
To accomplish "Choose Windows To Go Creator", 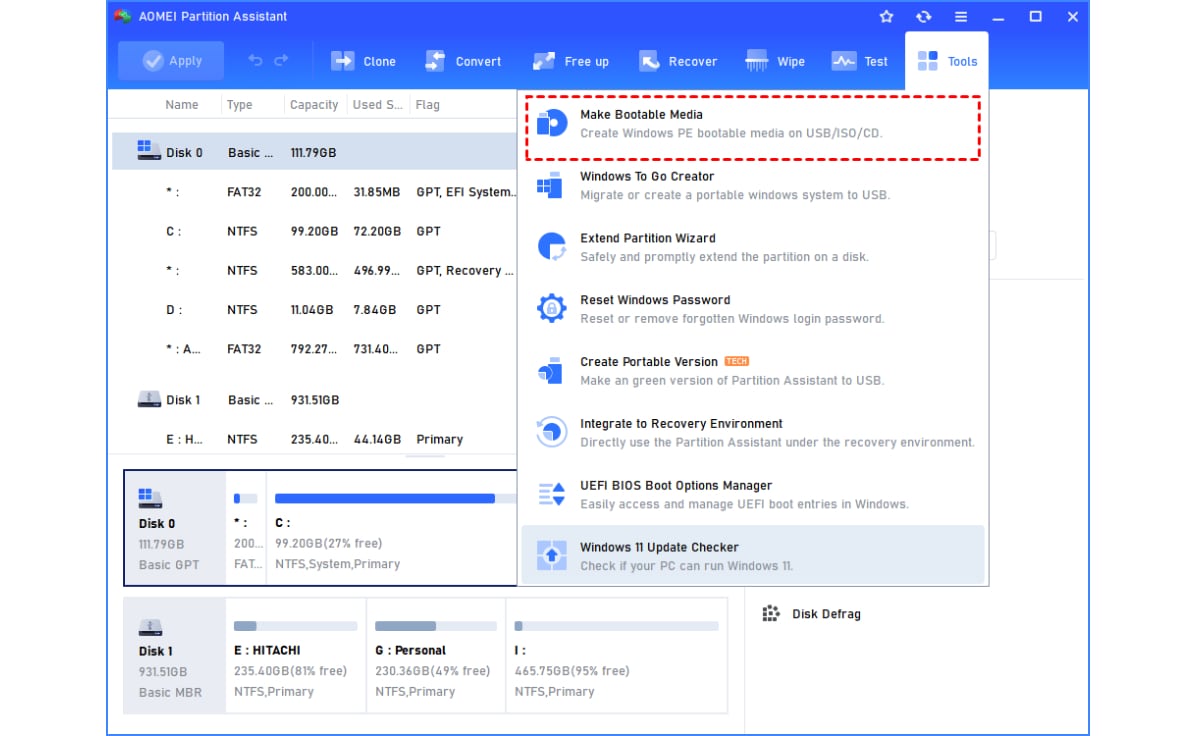I will pyautogui.click(x=753, y=185).
